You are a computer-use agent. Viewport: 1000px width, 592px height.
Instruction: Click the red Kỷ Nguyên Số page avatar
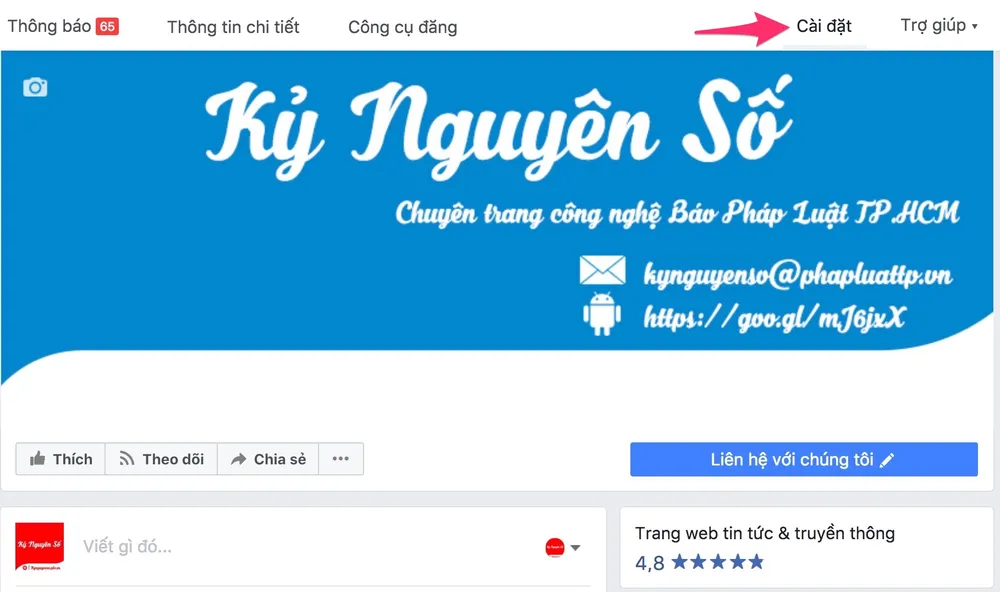pos(40,546)
